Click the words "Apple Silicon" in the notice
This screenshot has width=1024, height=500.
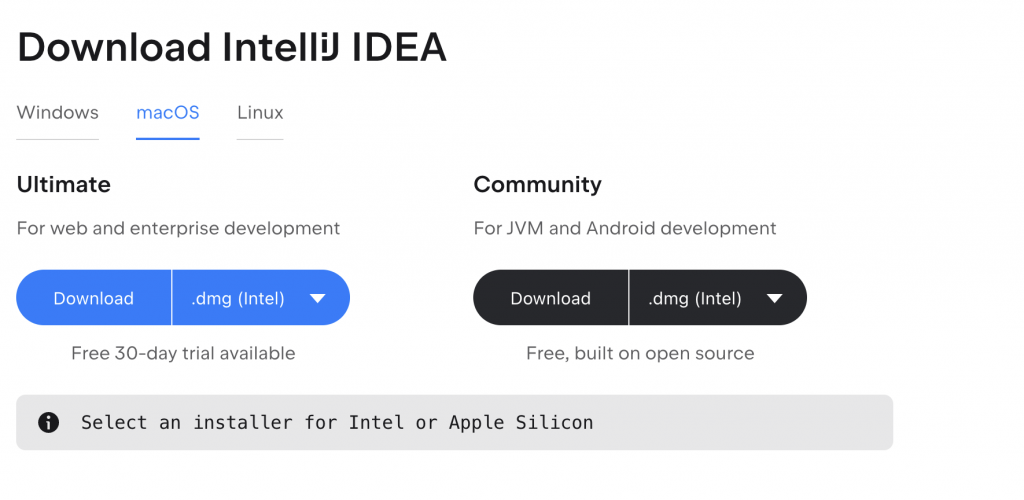[x=521, y=423]
